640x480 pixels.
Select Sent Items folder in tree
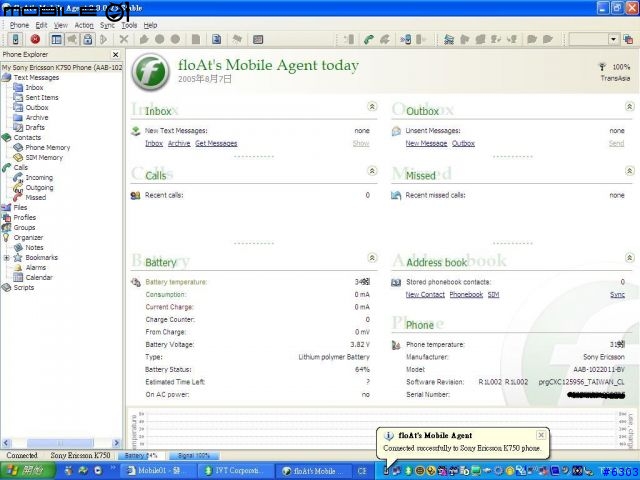(x=42, y=98)
